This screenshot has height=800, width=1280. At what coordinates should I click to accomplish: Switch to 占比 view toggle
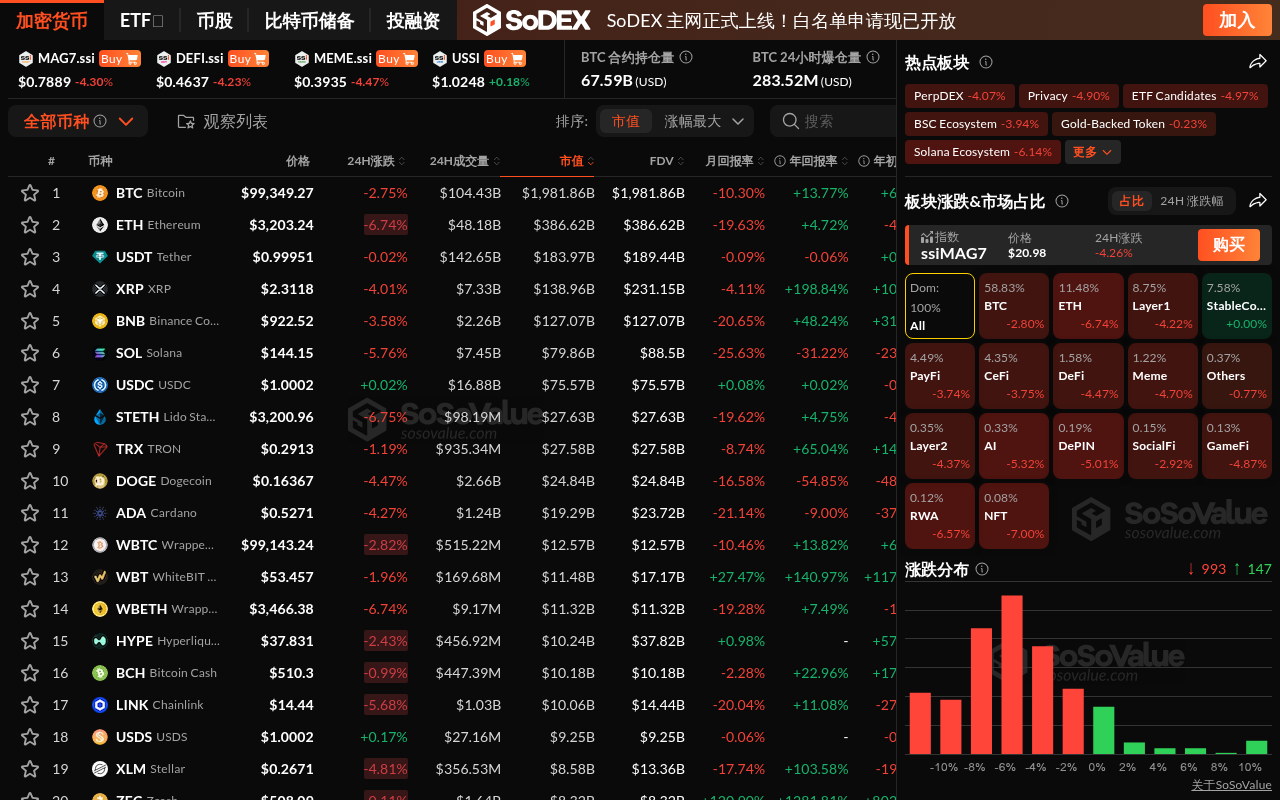point(1131,201)
